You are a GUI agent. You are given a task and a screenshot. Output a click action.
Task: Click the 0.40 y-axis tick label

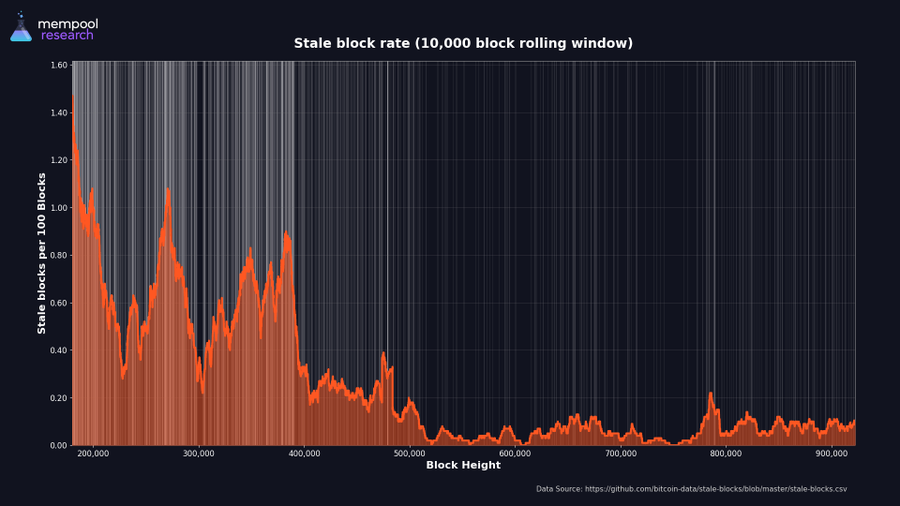tap(57, 351)
